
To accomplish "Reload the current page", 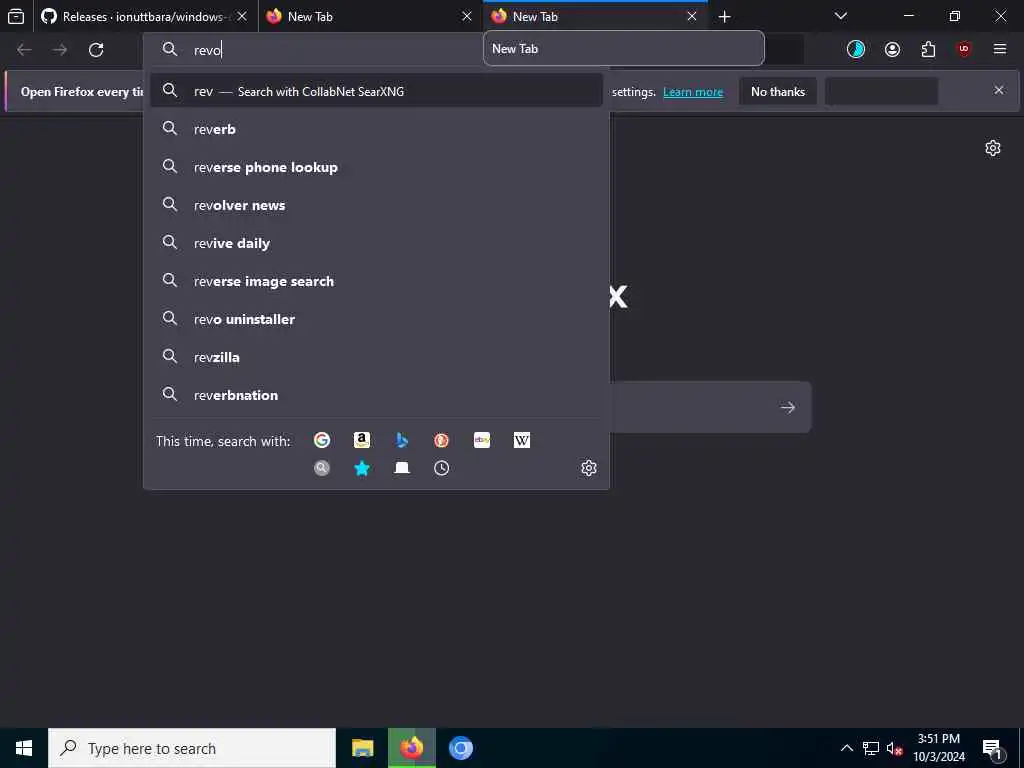I will tap(96, 50).
